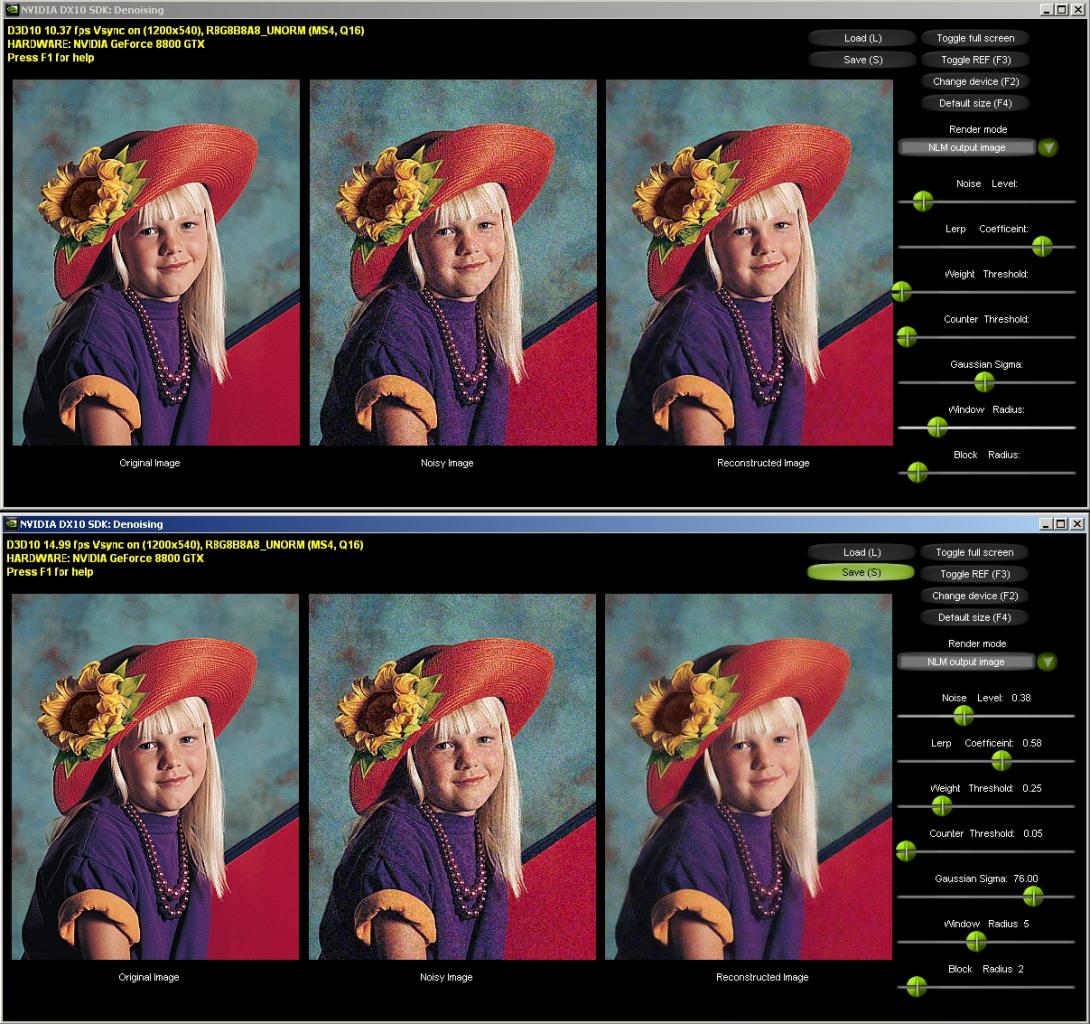Click NLM output image combo box in lower window
The image size is (1090, 1024).
pos(966,662)
